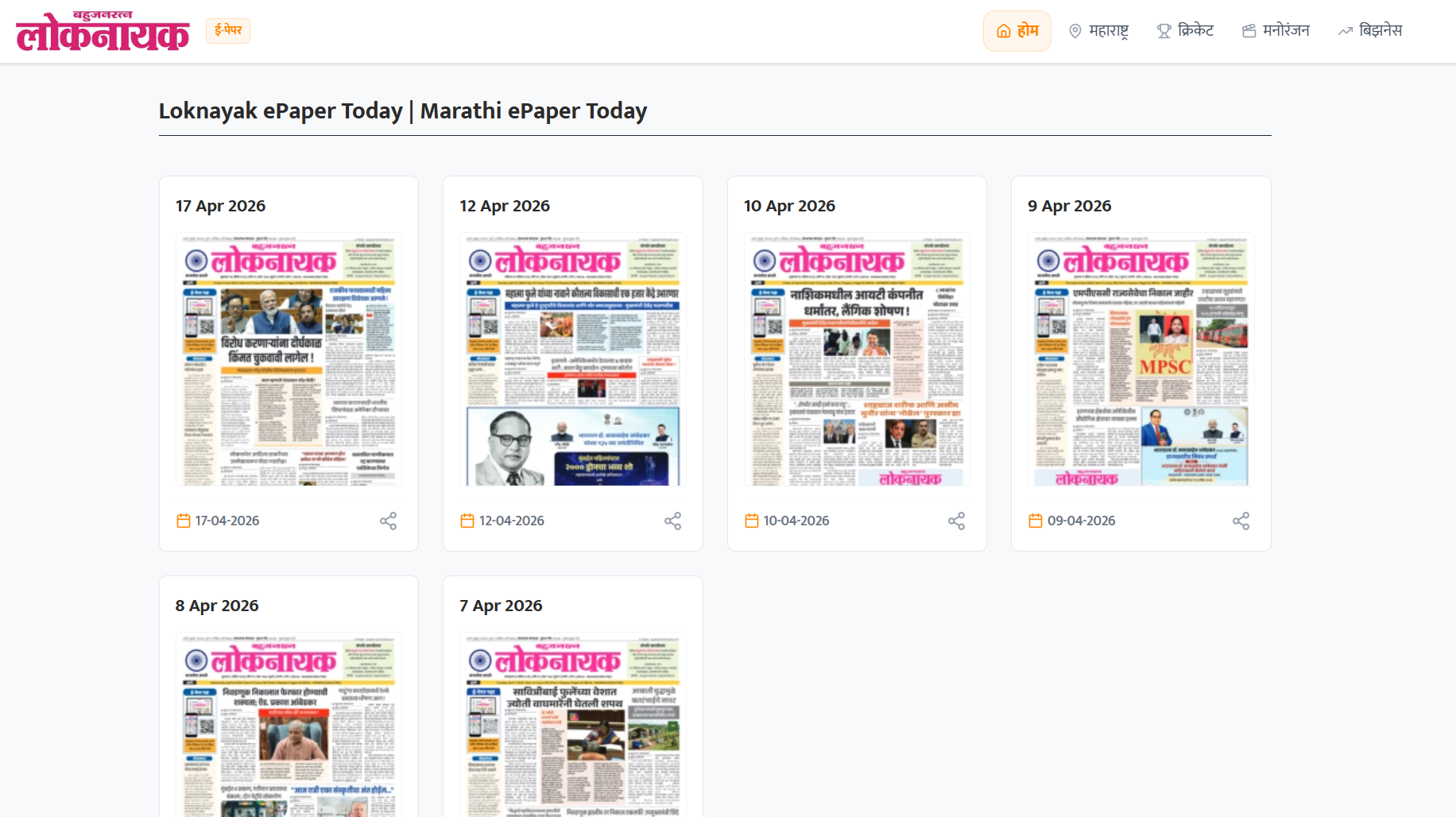Share the 17 Apr 2026 epaper

click(x=388, y=521)
